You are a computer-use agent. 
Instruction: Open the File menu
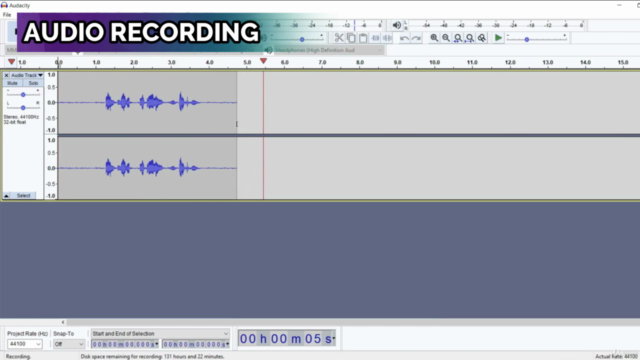tap(7, 15)
